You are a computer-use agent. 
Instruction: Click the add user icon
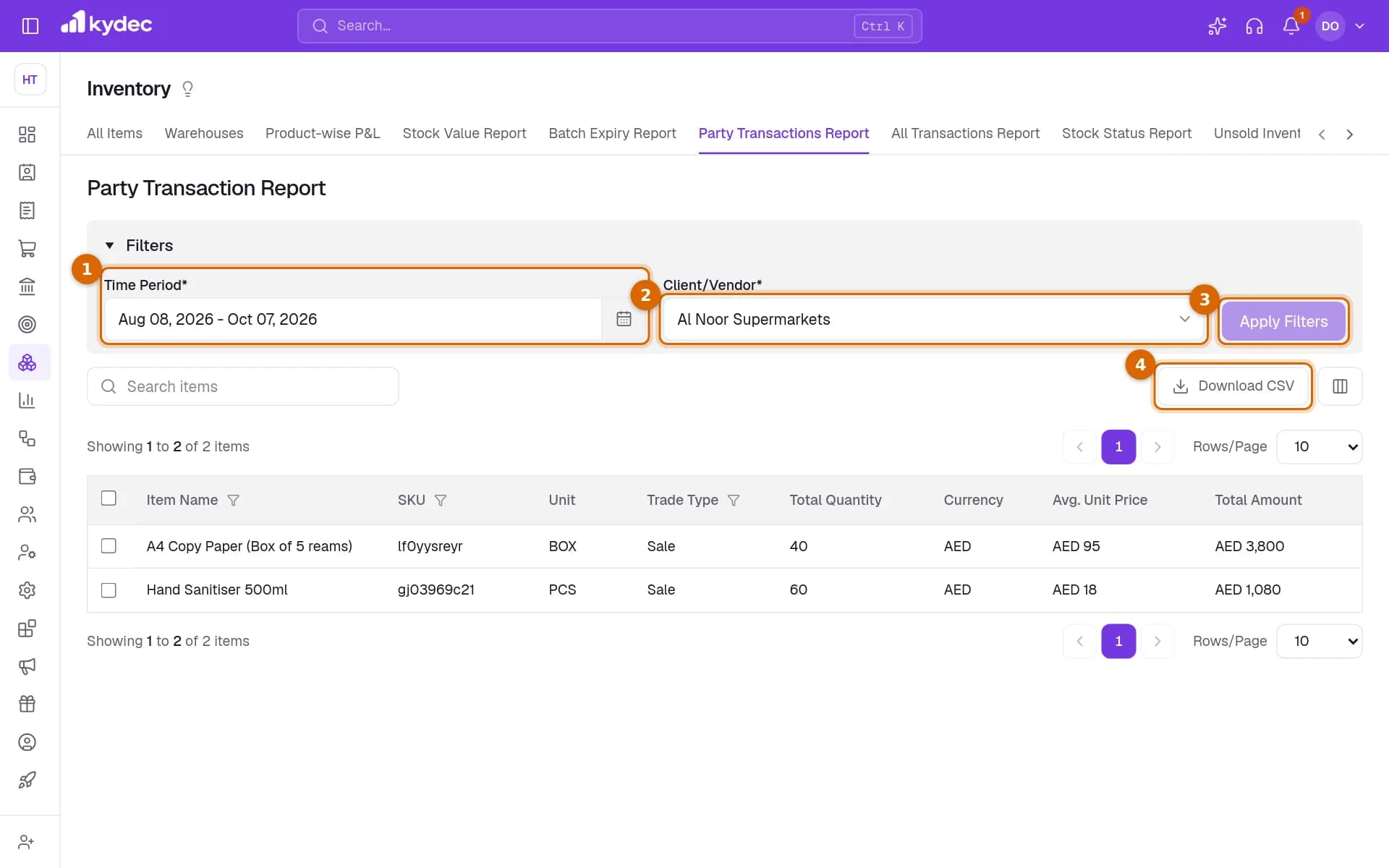point(27,842)
